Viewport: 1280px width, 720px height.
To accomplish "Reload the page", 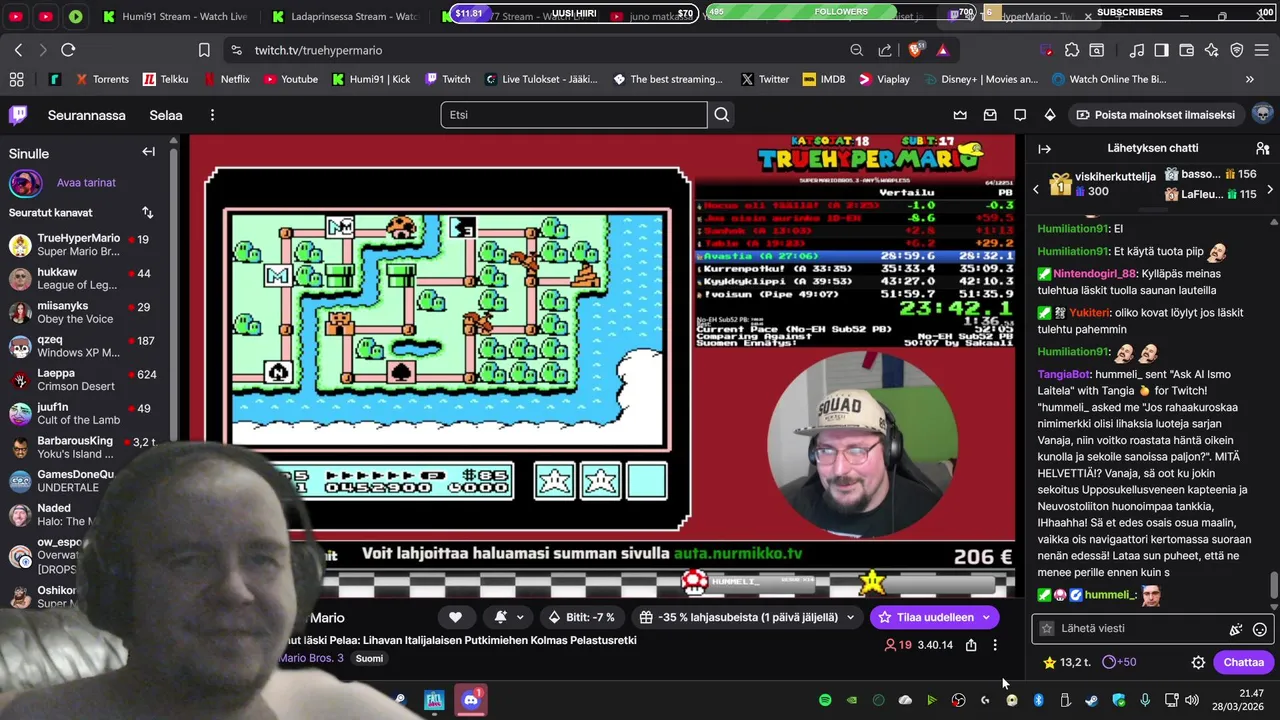I will pos(68,50).
